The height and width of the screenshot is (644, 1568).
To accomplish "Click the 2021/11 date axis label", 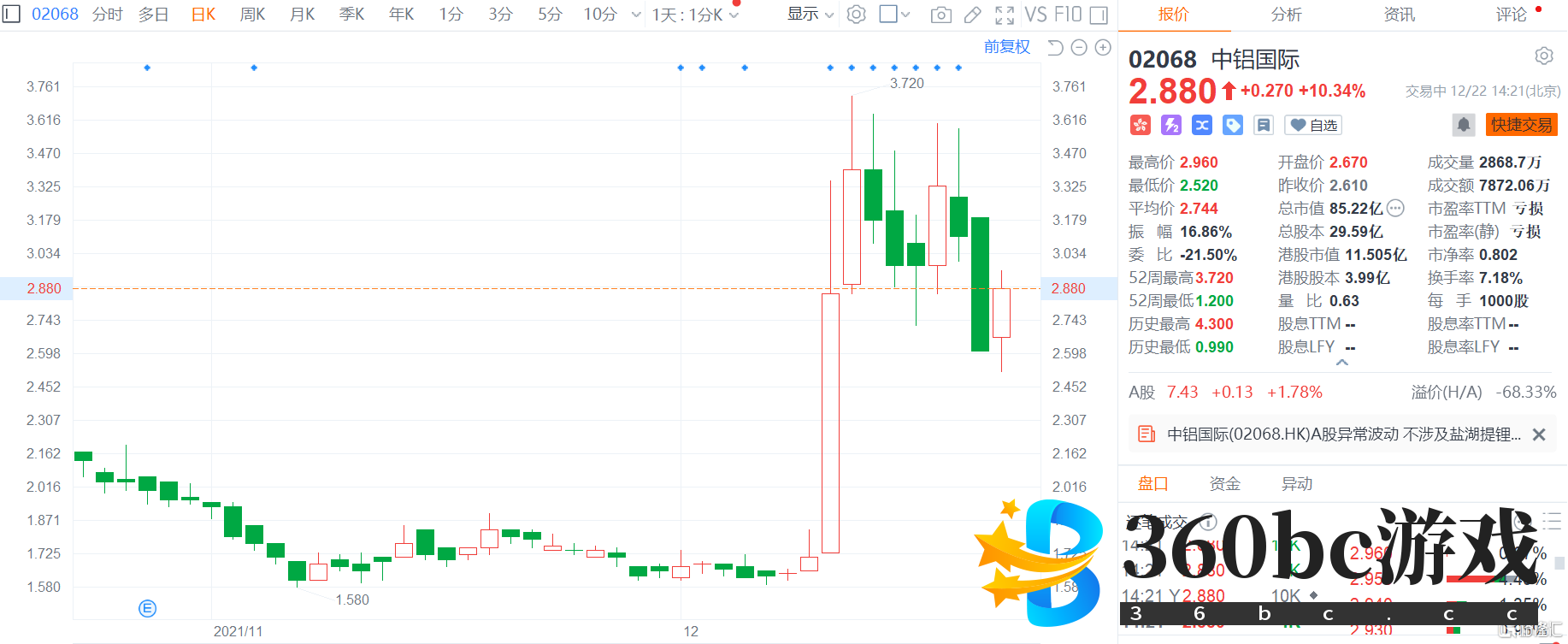I will [238, 631].
